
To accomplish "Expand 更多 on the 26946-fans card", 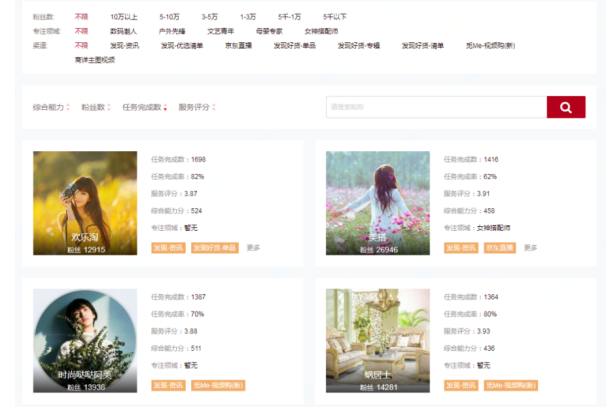I will pos(531,248).
